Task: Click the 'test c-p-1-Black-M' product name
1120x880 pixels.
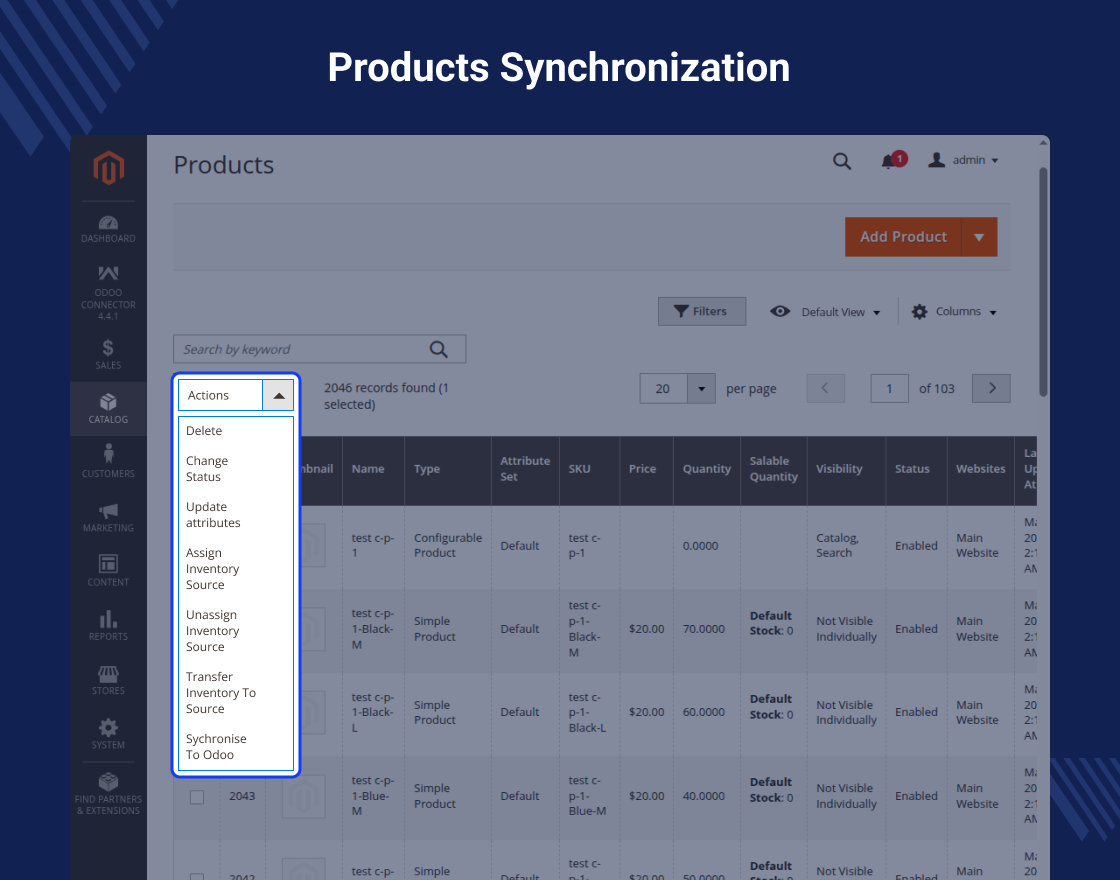Action: tap(373, 629)
